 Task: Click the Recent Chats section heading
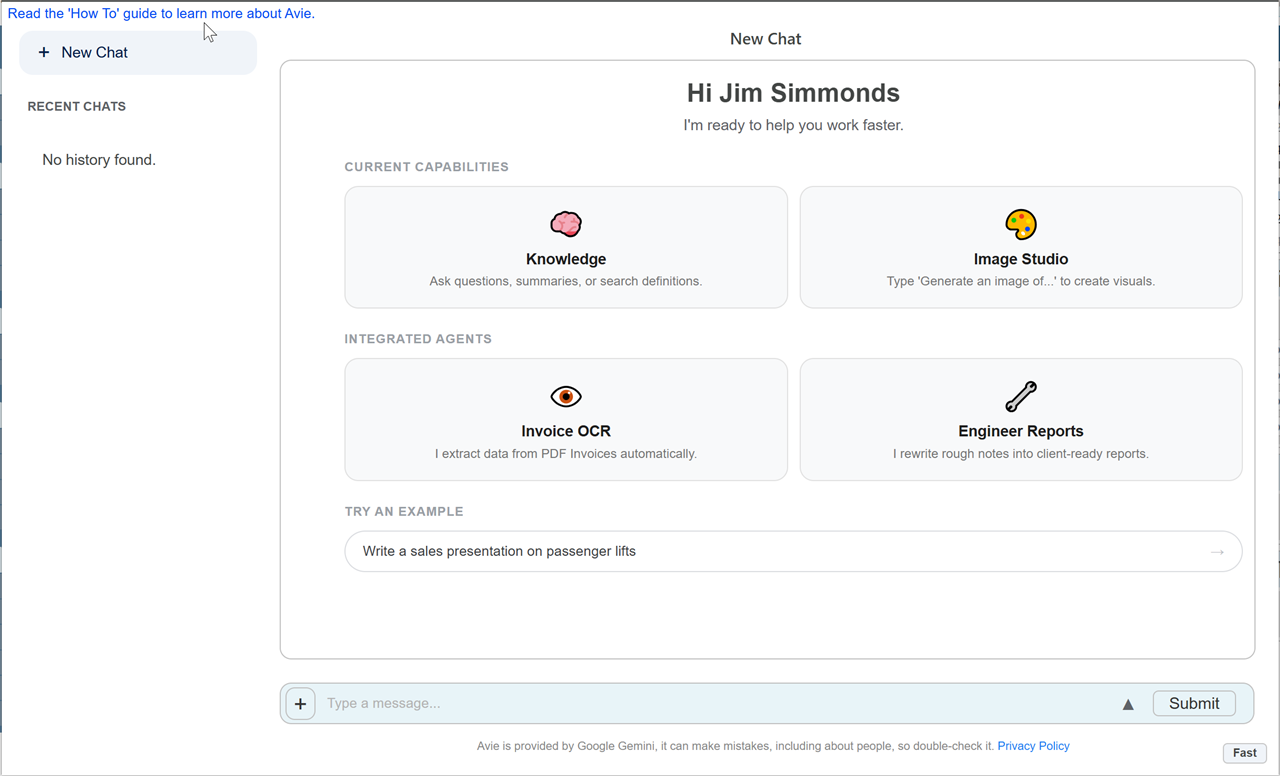[77, 107]
